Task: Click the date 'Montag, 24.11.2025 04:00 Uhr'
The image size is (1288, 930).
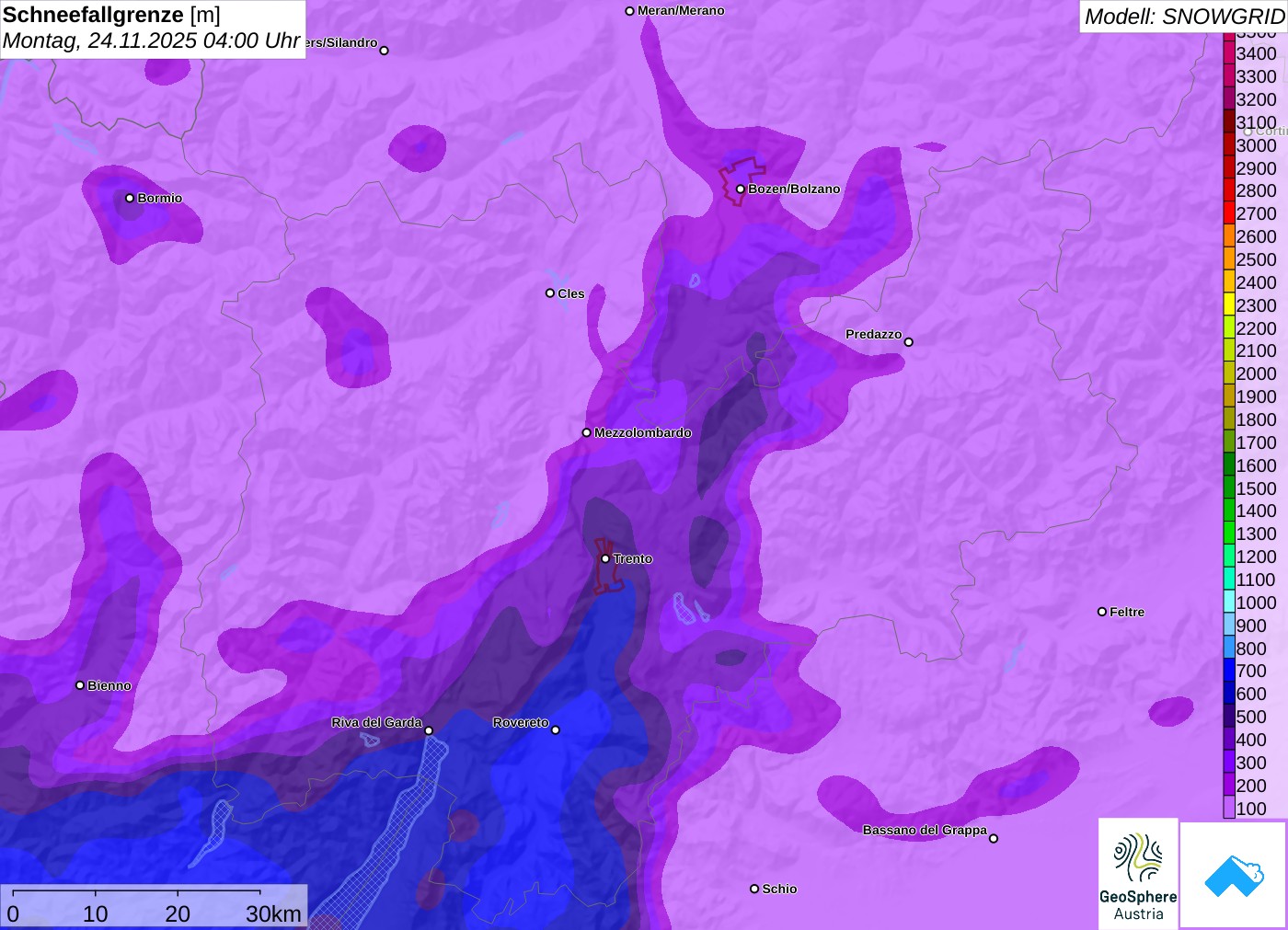Action: coord(152,40)
